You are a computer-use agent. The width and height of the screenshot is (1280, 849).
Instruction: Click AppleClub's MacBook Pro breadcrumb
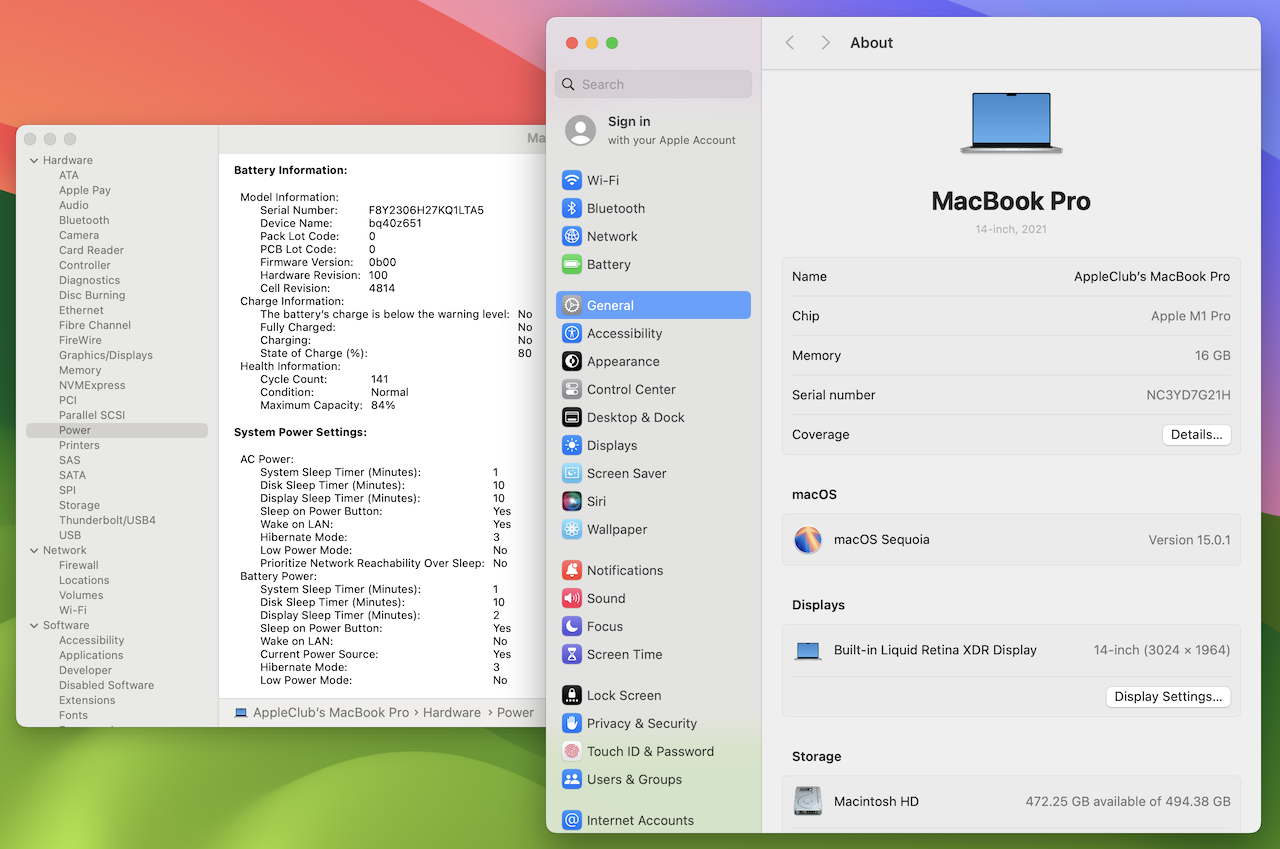(x=331, y=712)
